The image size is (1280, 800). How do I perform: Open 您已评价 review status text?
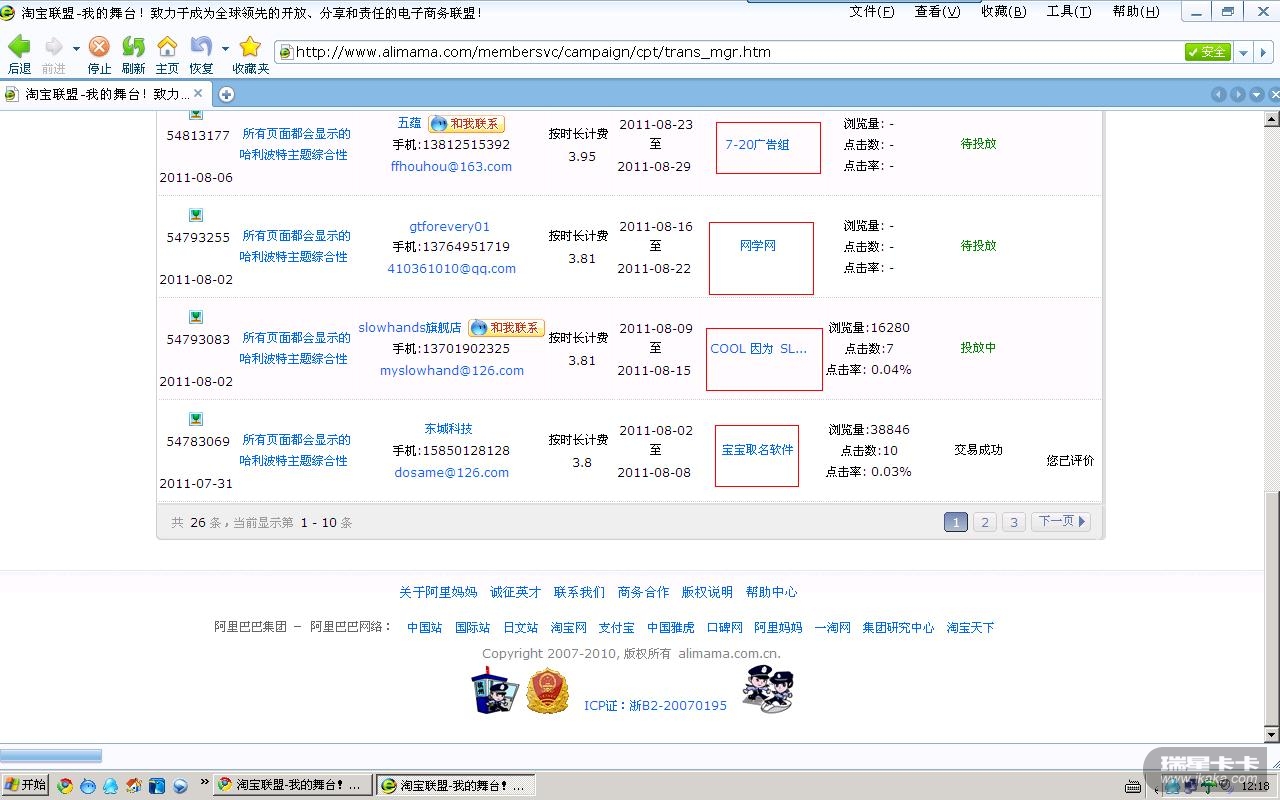pos(1070,461)
